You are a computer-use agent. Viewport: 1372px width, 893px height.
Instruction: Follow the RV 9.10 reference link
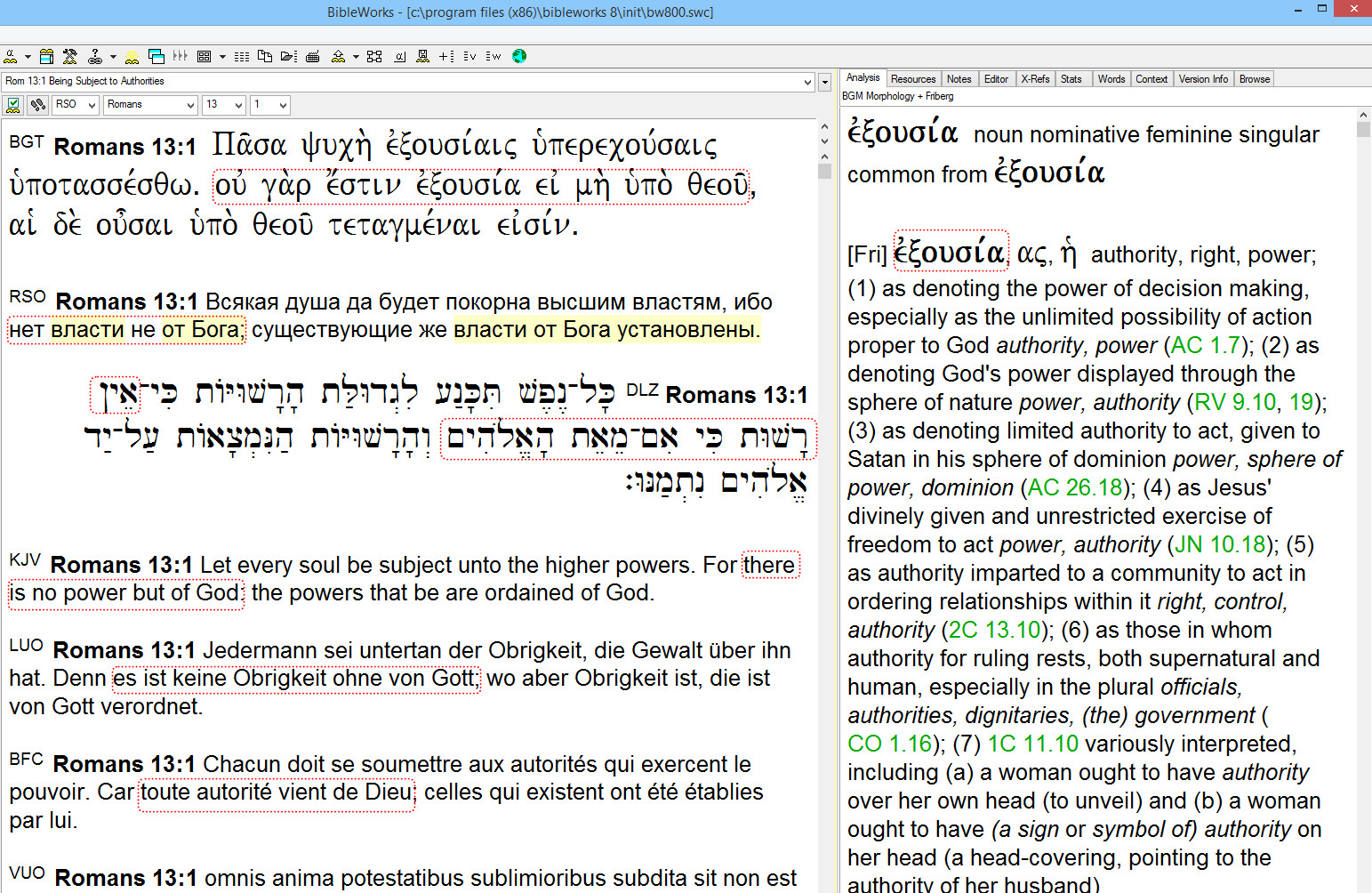(x=1235, y=402)
